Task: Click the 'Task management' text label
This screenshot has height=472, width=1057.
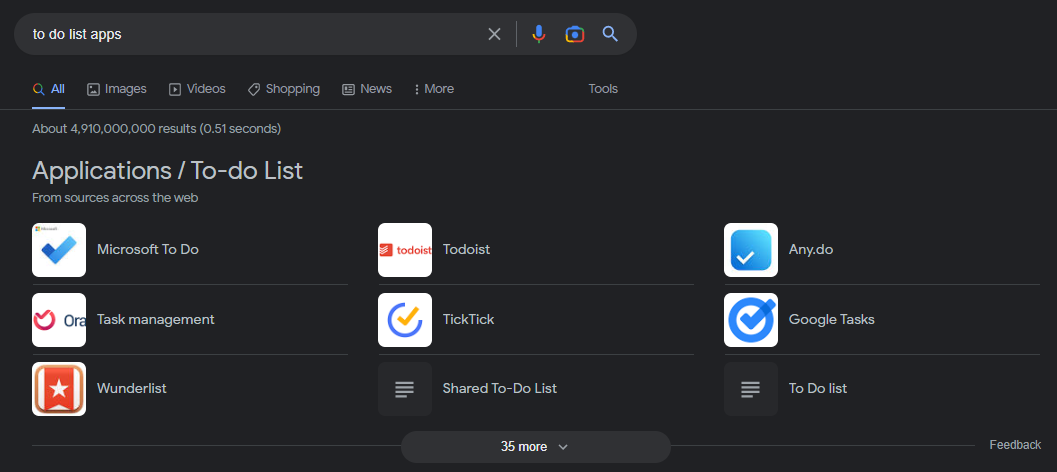Action: pyautogui.click(x=156, y=320)
